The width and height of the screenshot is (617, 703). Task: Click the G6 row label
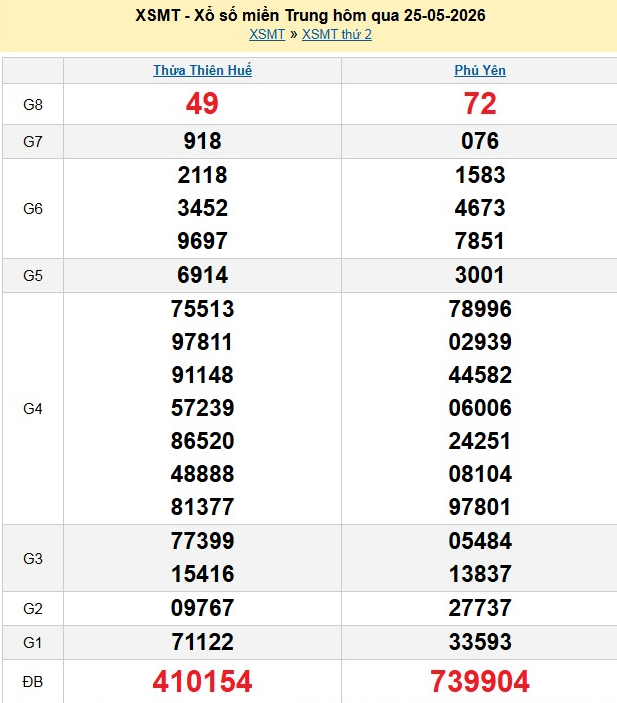pyautogui.click(x=33, y=208)
